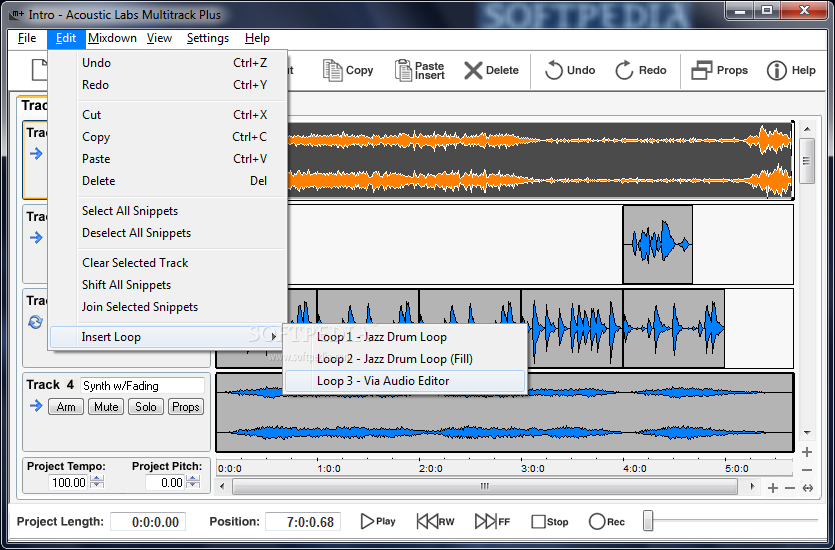The height and width of the screenshot is (550, 835).
Task: Select the orange Track 1 waveform
Action: click(539, 160)
